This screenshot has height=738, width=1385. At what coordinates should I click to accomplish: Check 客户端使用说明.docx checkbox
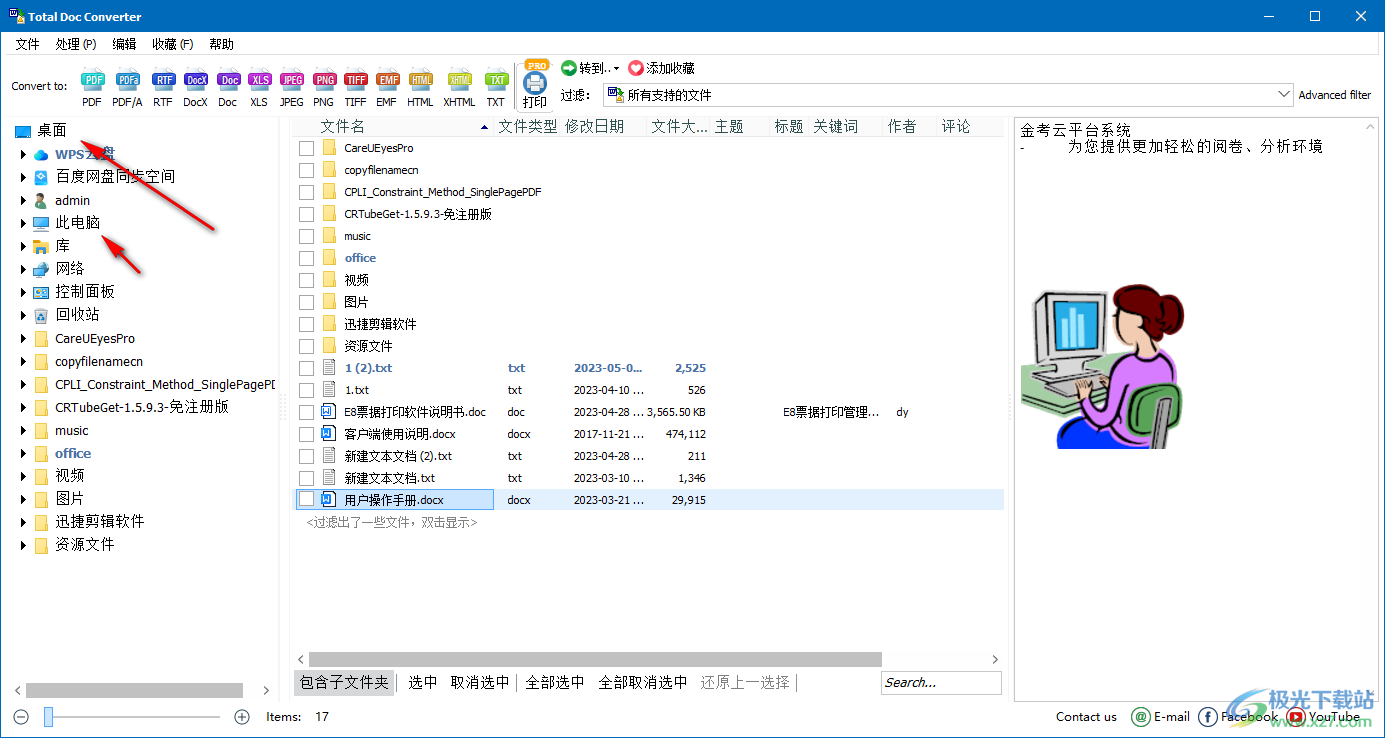[307, 434]
